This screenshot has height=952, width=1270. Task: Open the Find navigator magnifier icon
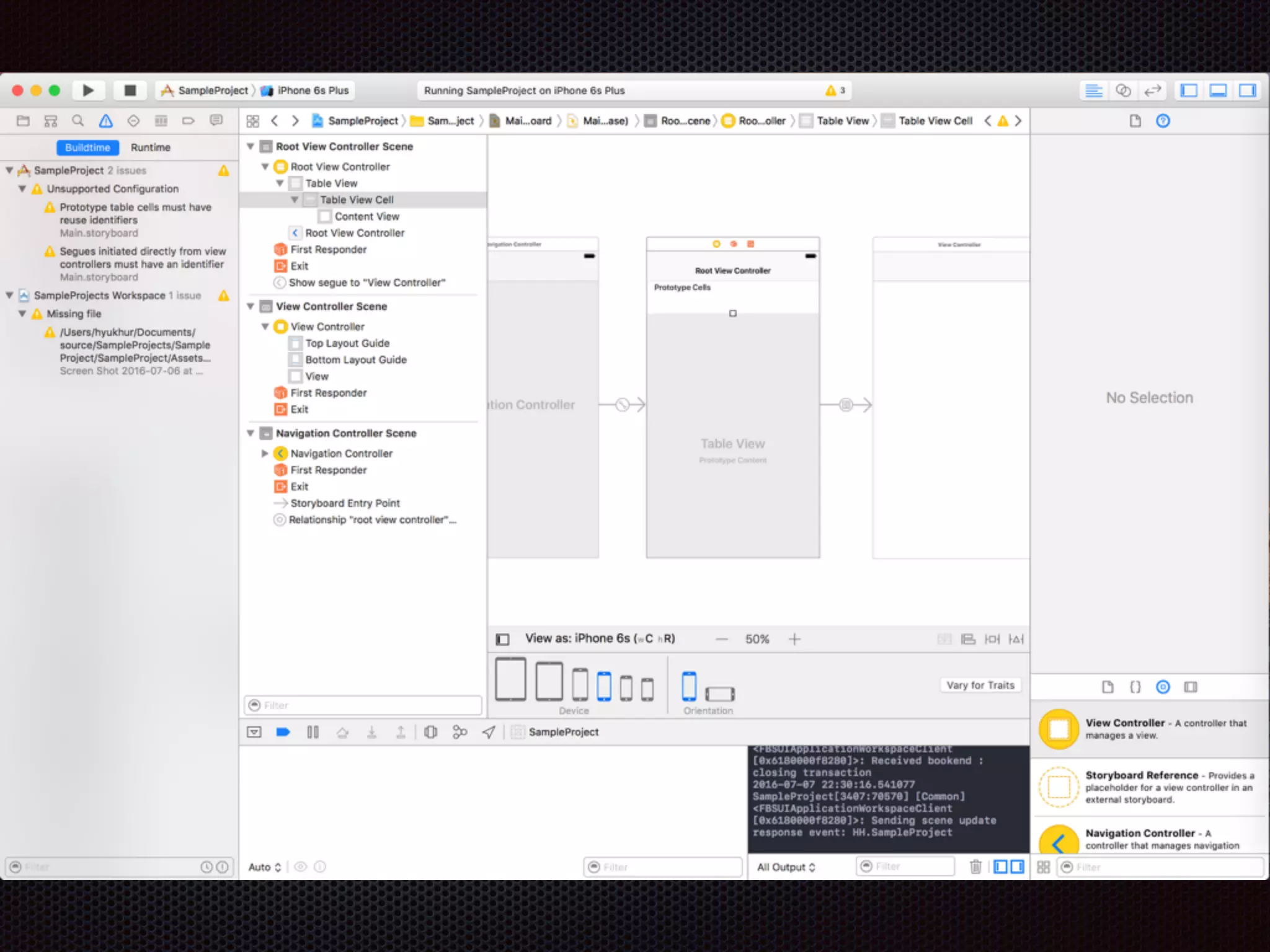[78, 121]
